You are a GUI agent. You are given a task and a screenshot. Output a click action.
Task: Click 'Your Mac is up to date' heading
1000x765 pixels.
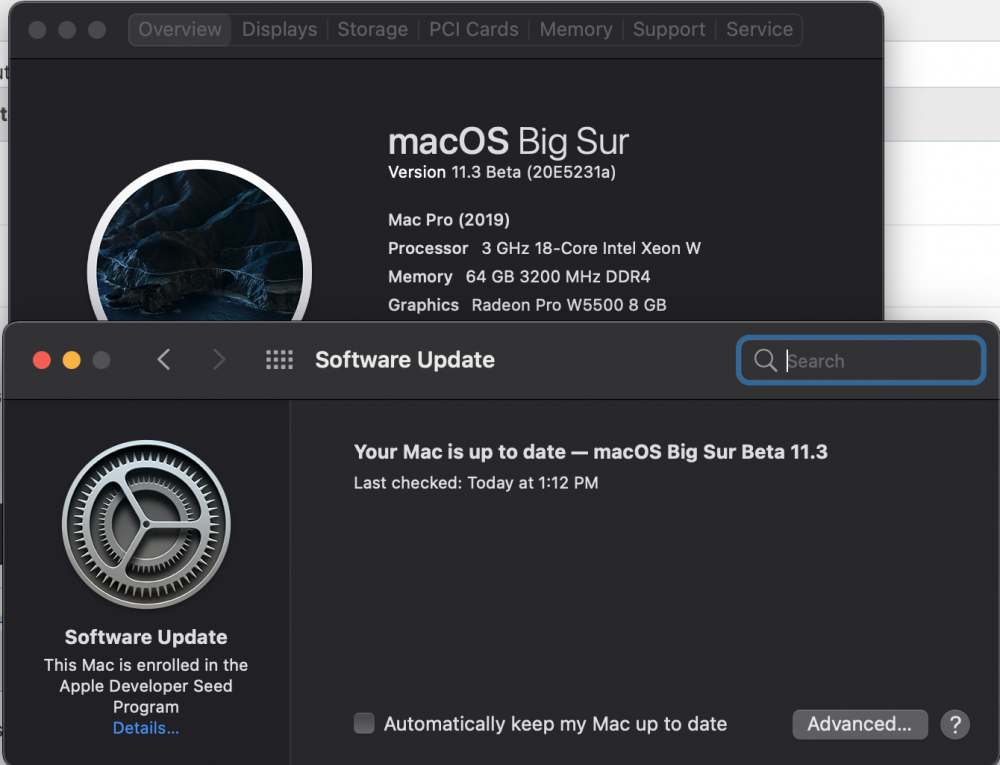click(591, 452)
